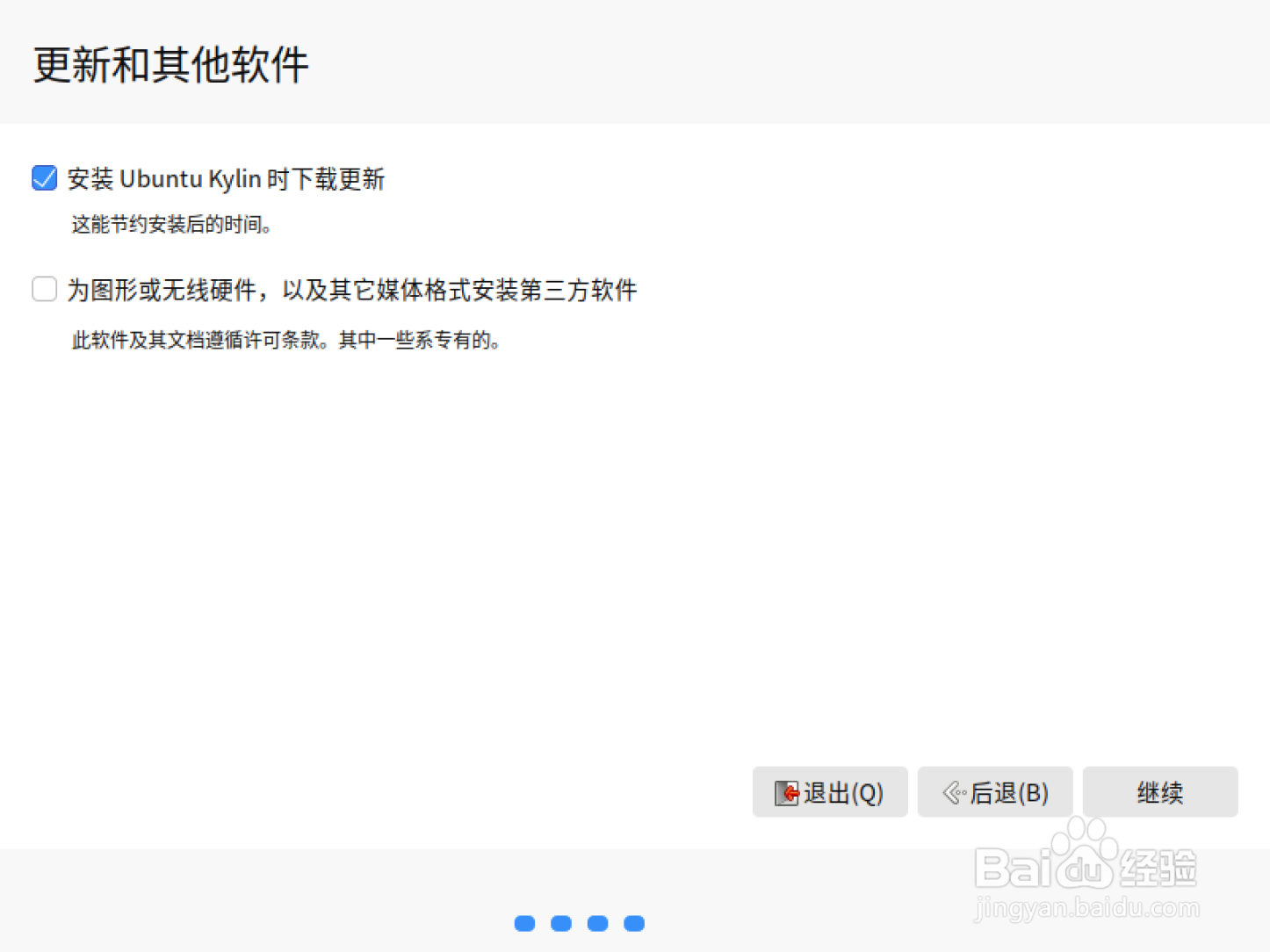Click the 更新和其他软件 page title

coord(171,64)
